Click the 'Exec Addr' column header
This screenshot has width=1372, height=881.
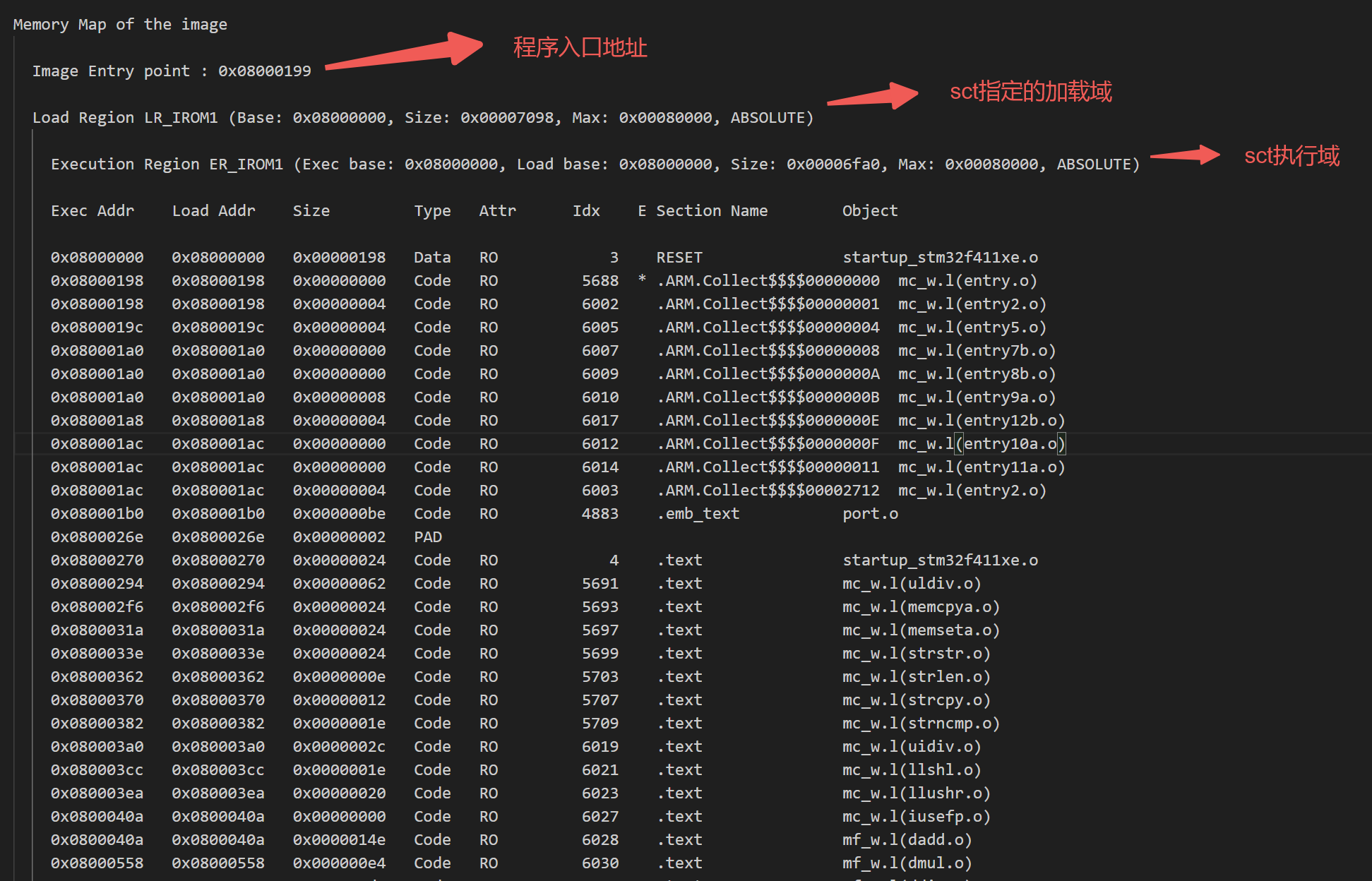coord(93,211)
